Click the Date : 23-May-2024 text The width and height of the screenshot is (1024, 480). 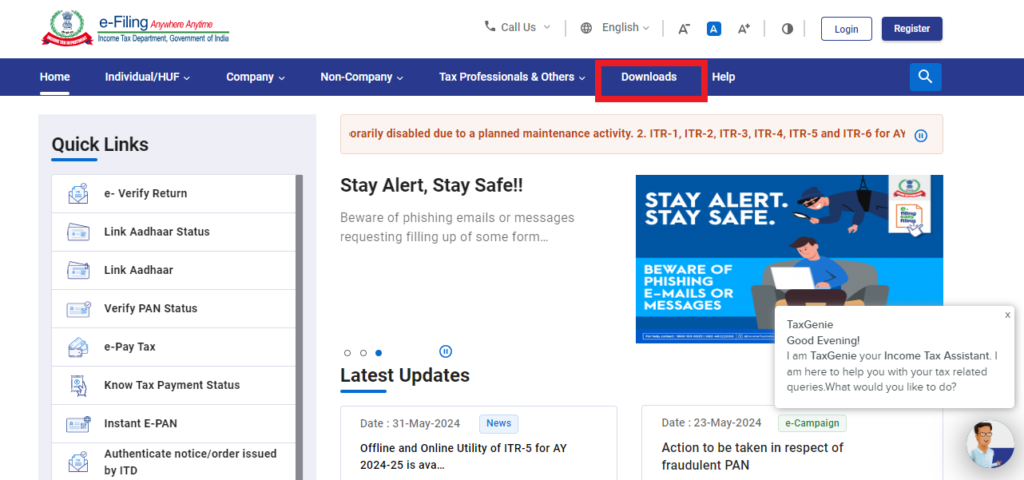711,423
